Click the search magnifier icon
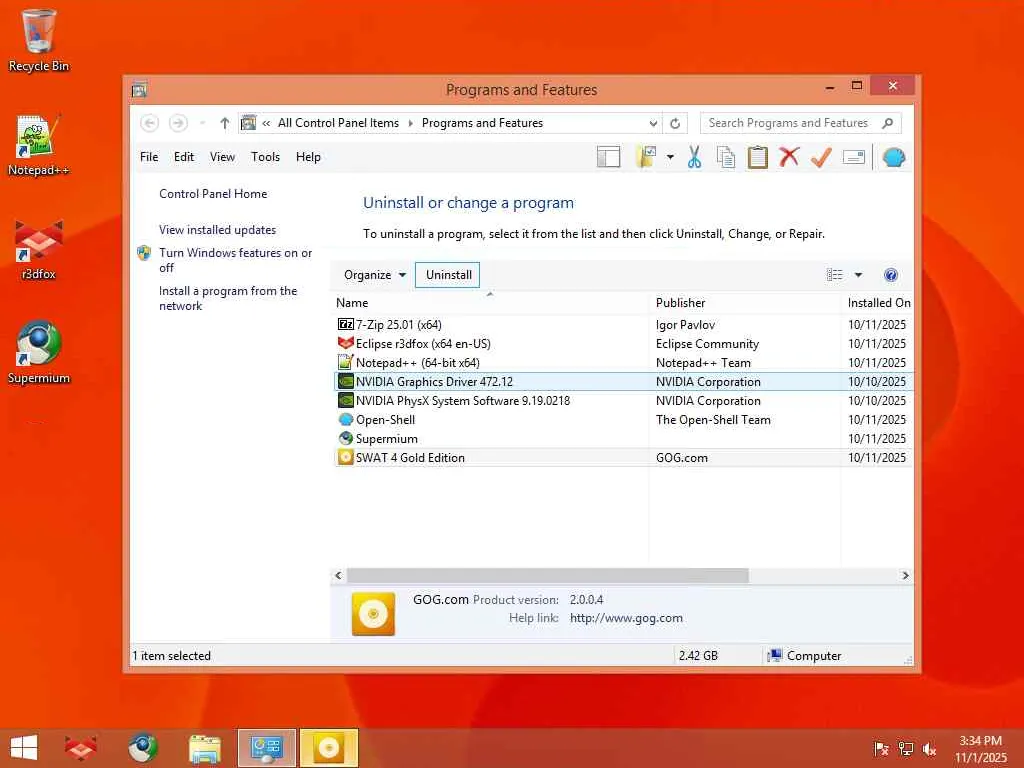The height and width of the screenshot is (768, 1024). (888, 123)
